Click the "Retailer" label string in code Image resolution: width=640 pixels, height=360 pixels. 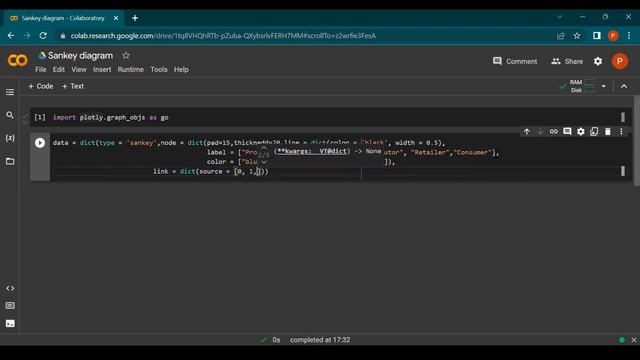pyautogui.click(x=430, y=152)
